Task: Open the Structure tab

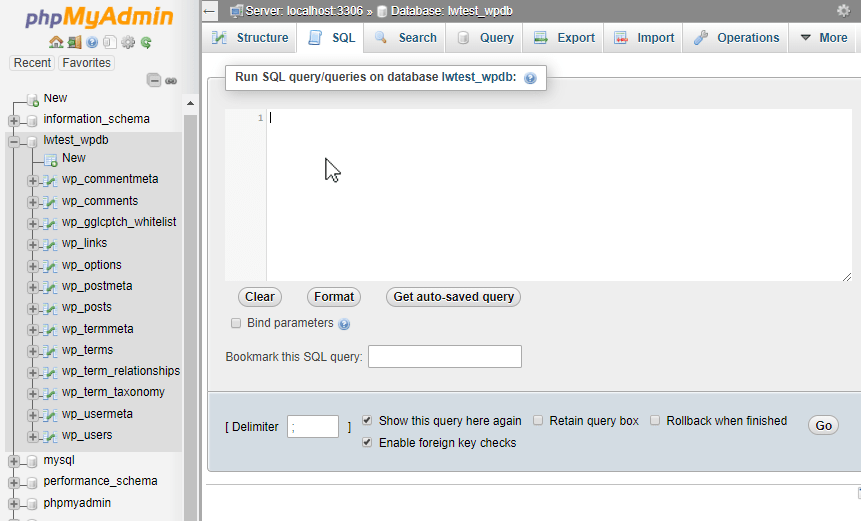Action: [250, 38]
